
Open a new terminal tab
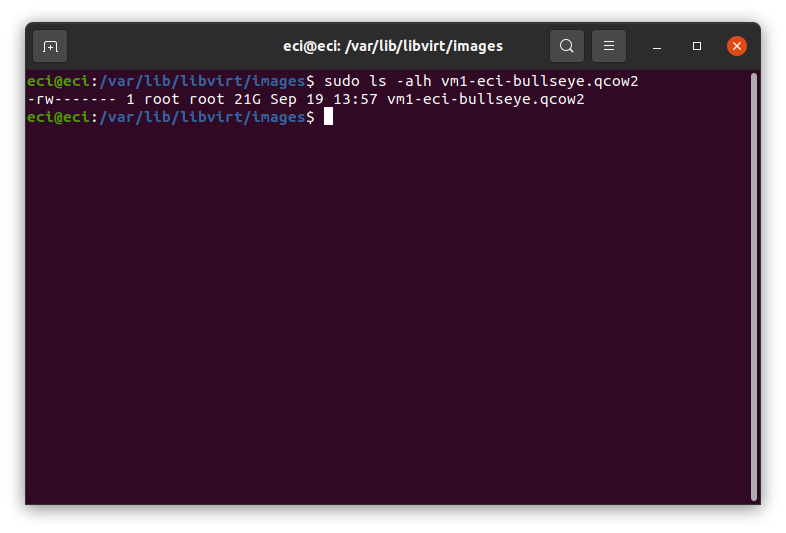pyautogui.click(x=50, y=46)
